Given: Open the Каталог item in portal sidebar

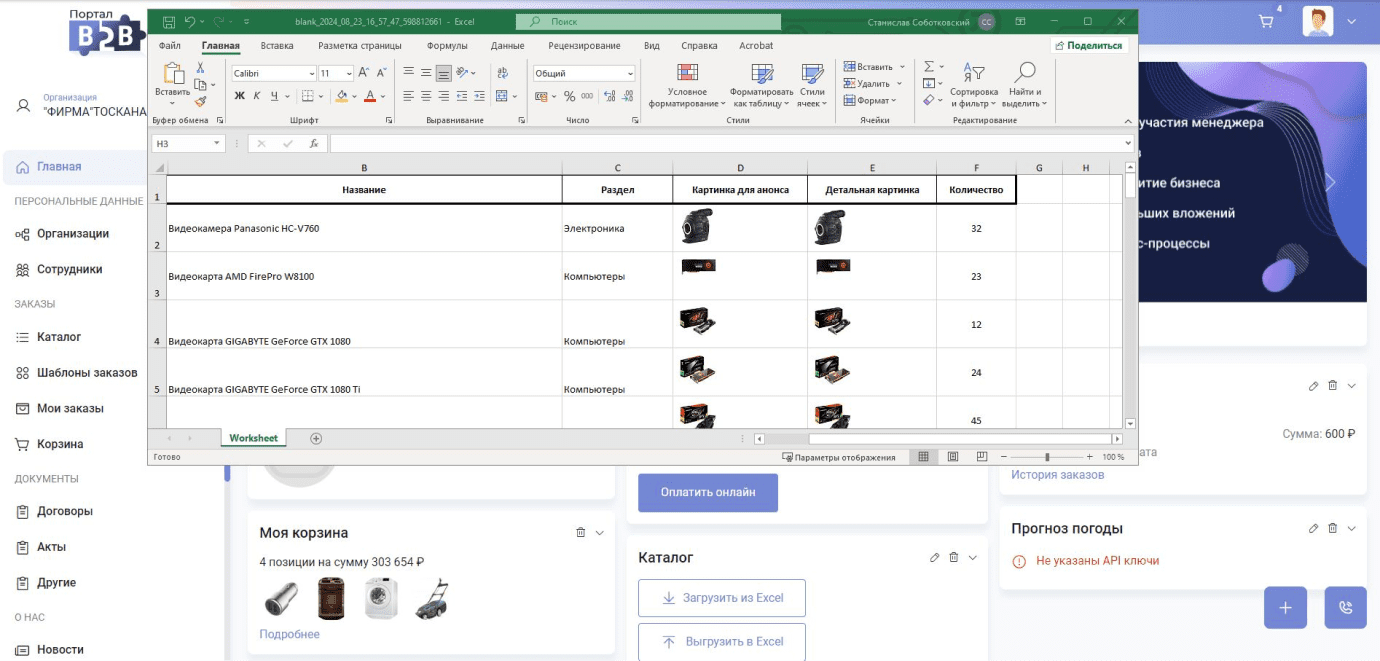Looking at the screenshot, I should 59,337.
